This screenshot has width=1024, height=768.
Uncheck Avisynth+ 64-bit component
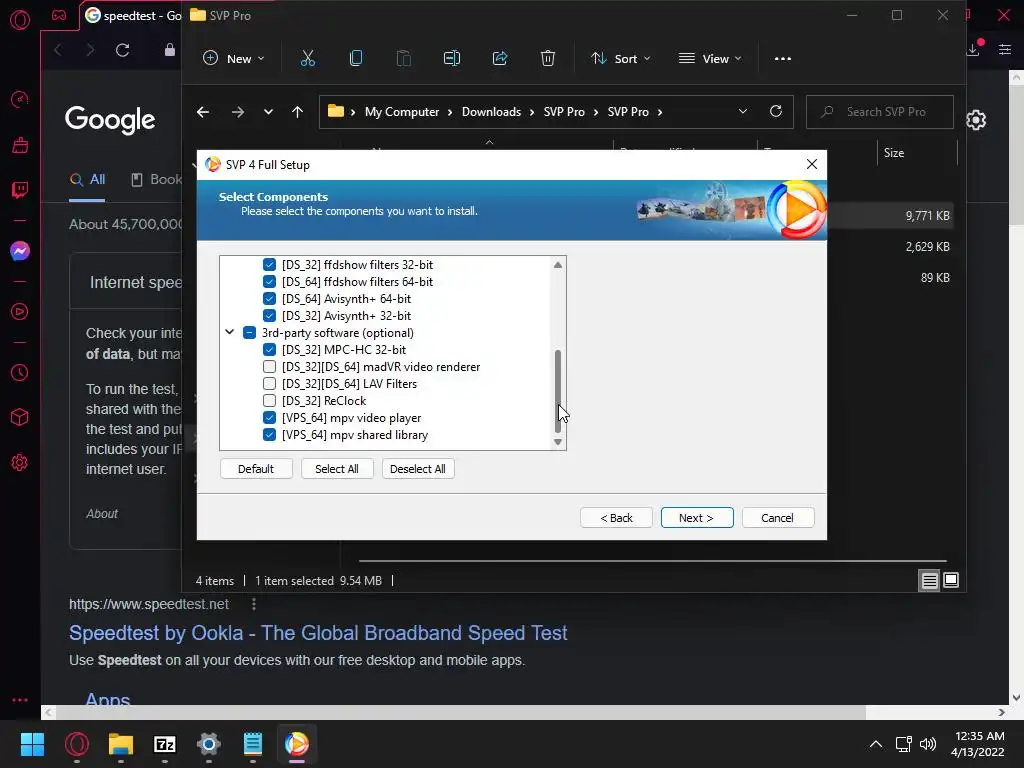tap(269, 298)
